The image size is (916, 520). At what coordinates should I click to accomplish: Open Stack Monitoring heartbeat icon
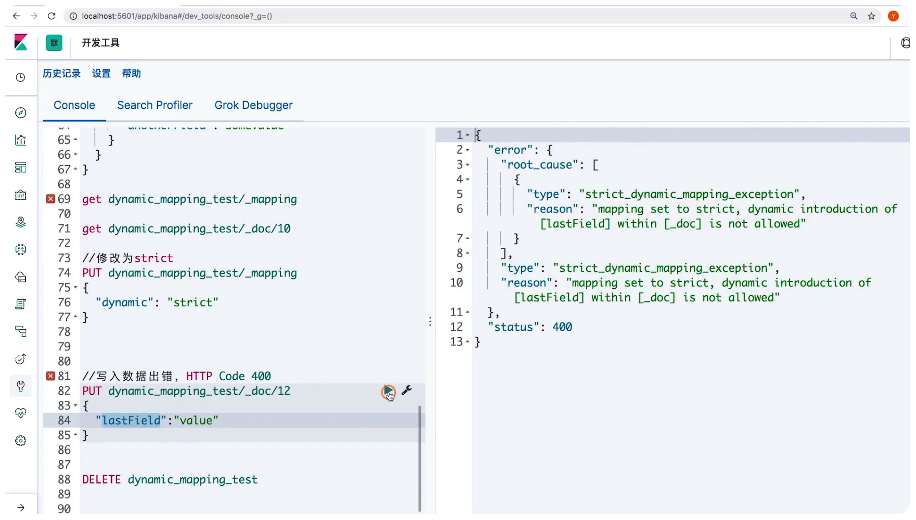20,413
